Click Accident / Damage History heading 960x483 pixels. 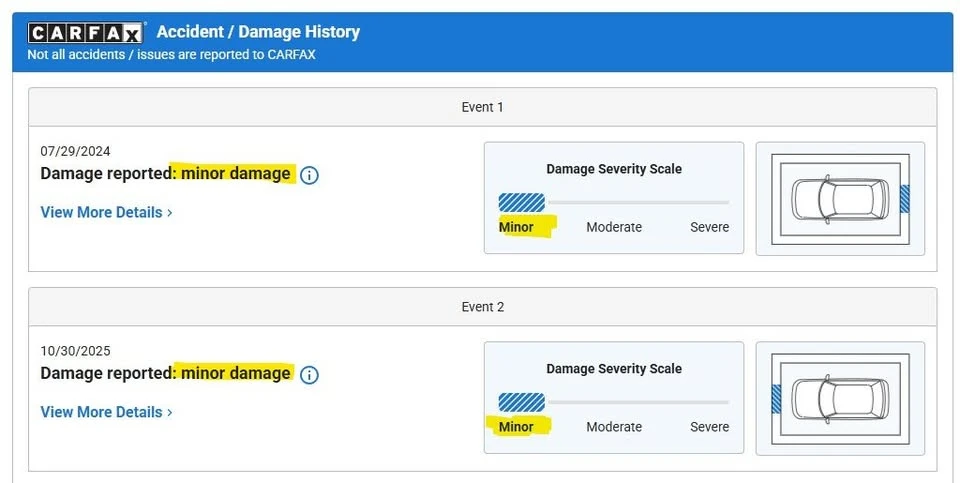point(258,32)
